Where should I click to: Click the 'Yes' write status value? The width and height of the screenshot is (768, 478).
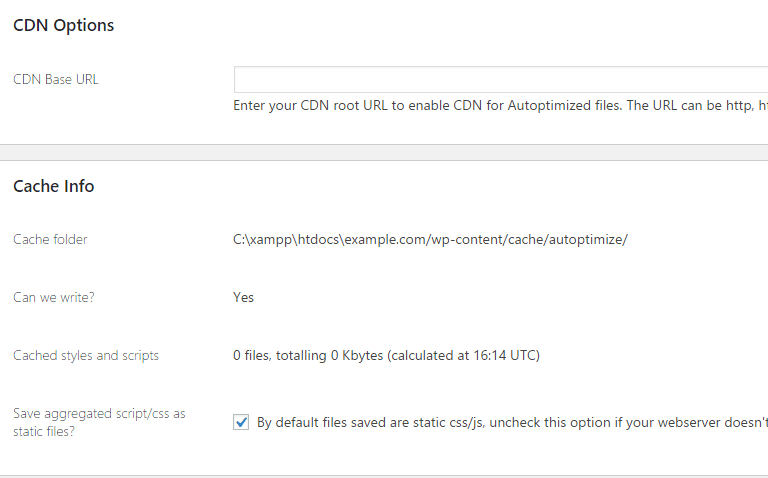coord(243,297)
